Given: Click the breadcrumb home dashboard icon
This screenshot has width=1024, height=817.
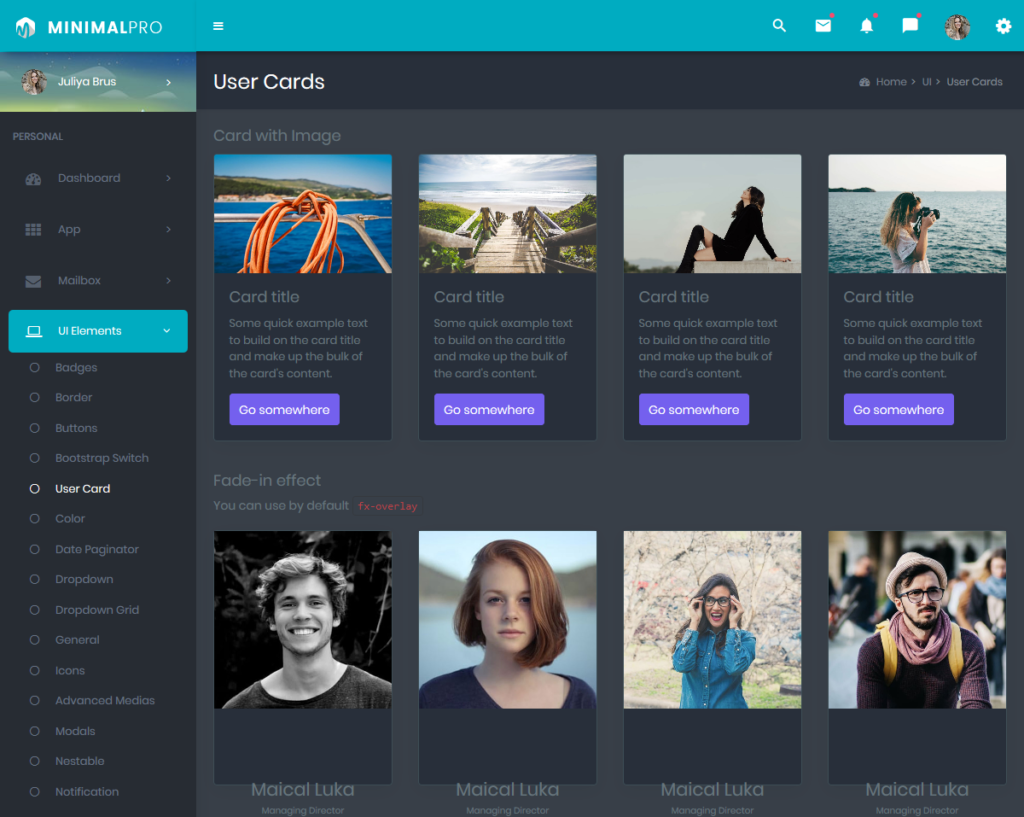Looking at the screenshot, I should click(864, 82).
